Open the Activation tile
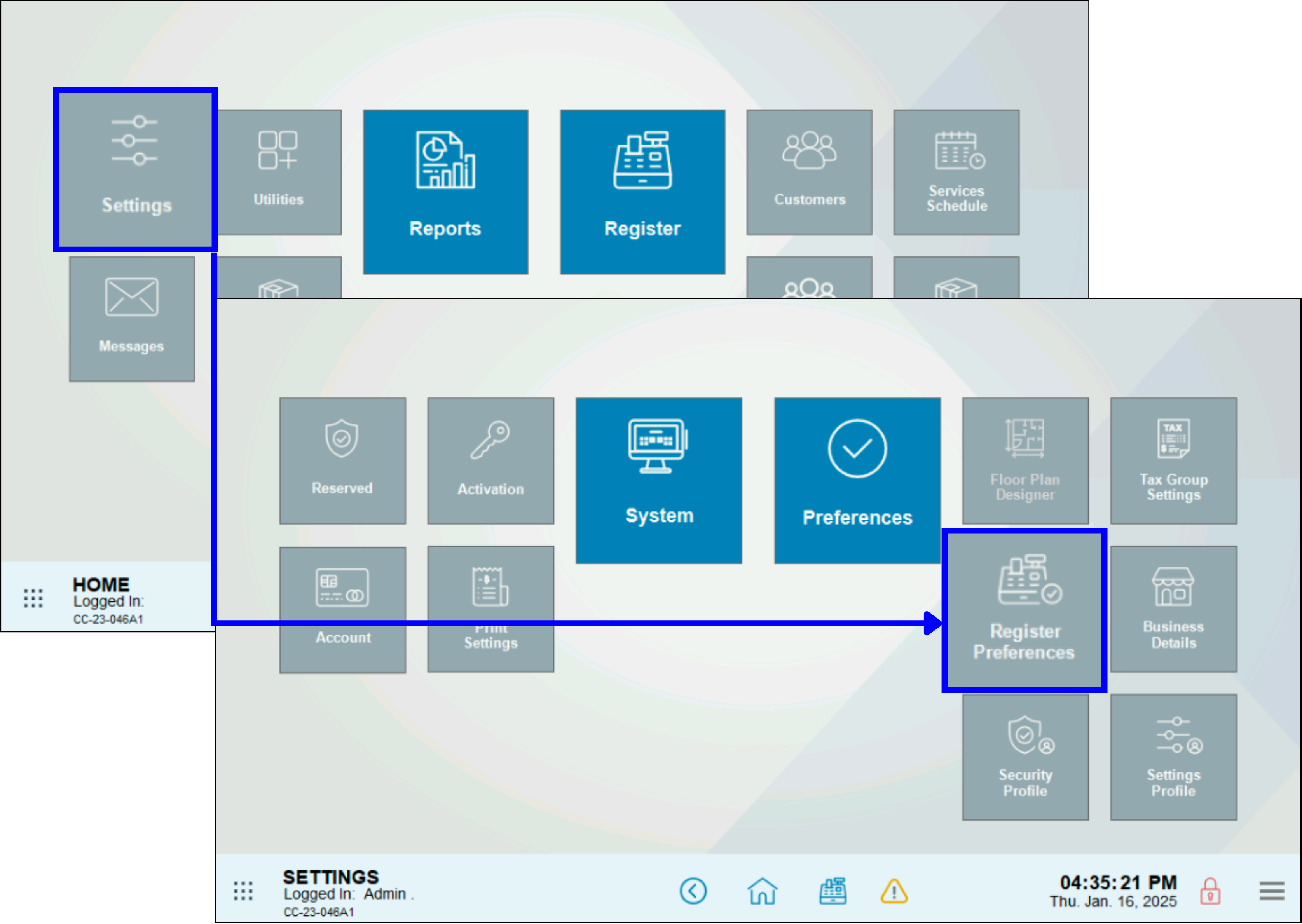This screenshot has height=924, width=1302. coord(490,460)
